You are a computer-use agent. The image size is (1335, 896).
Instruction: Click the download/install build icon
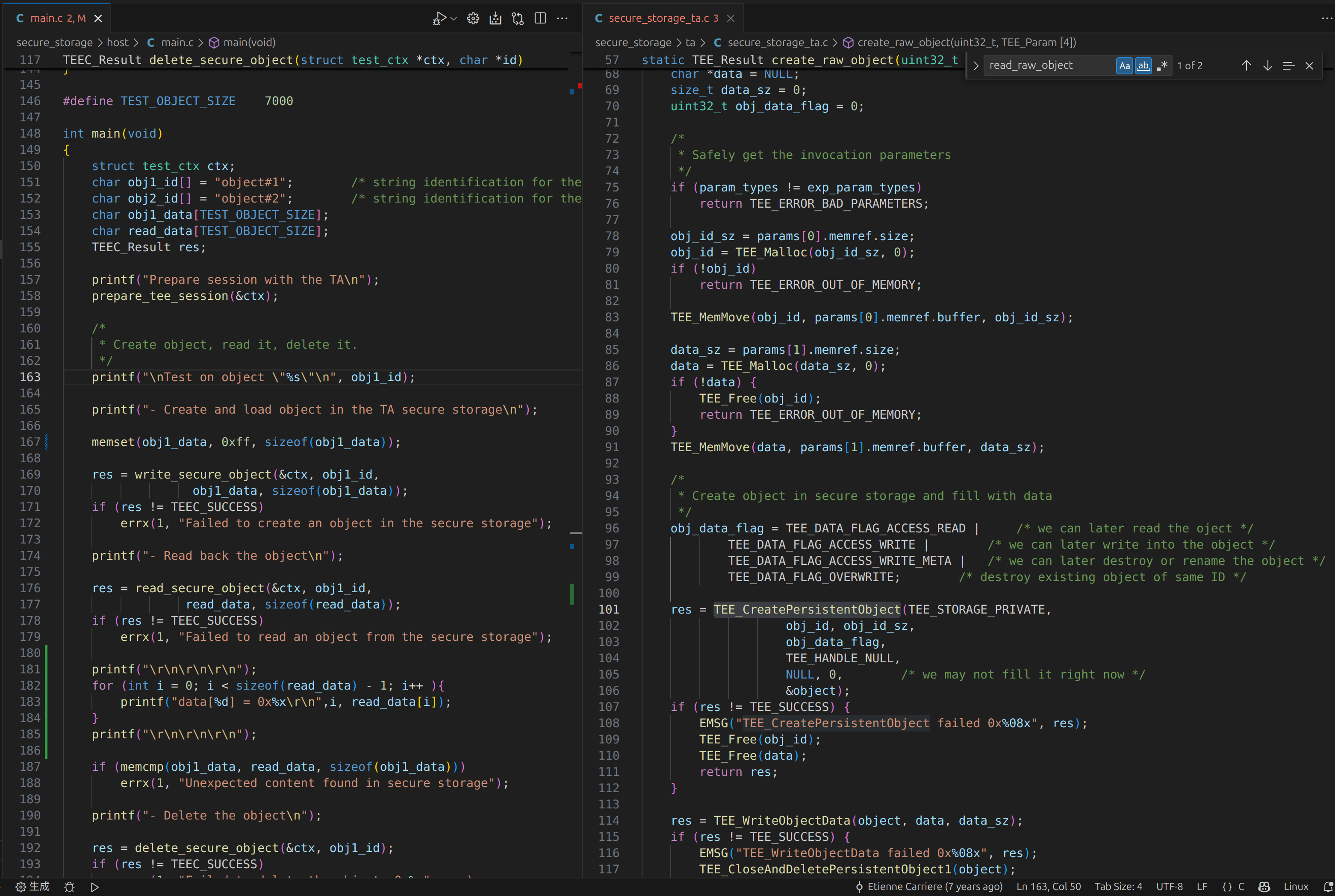coord(495,18)
